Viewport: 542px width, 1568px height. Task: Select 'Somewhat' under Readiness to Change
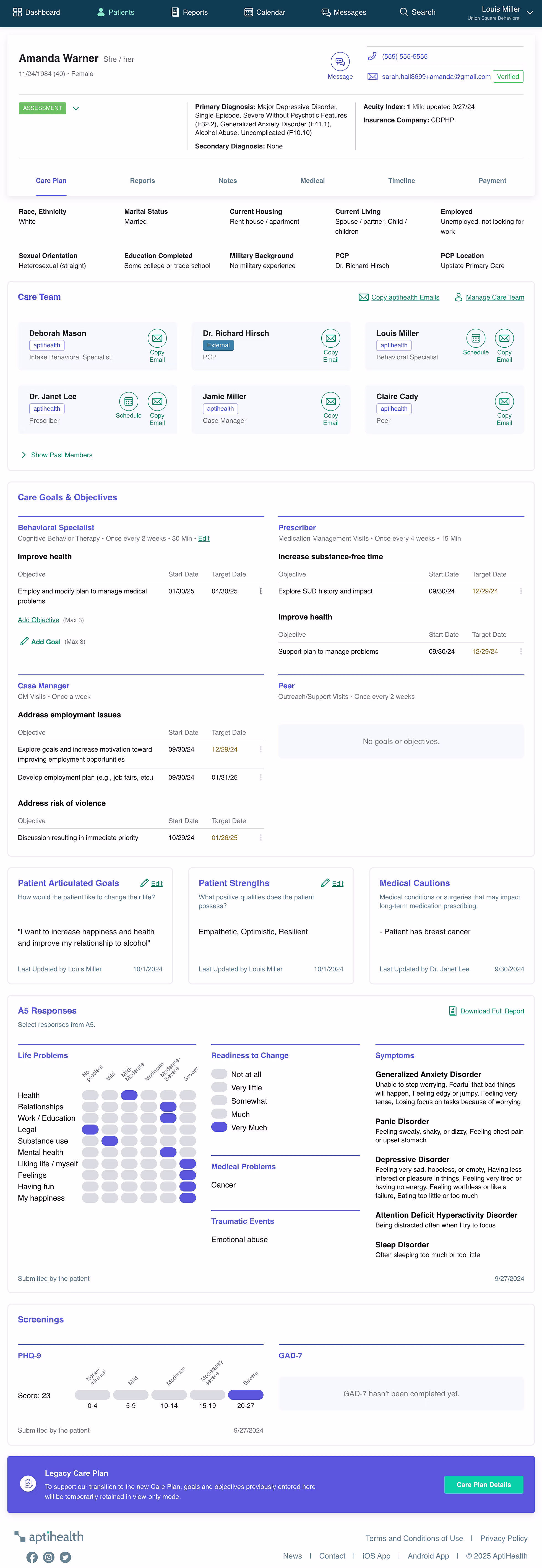[x=219, y=1101]
